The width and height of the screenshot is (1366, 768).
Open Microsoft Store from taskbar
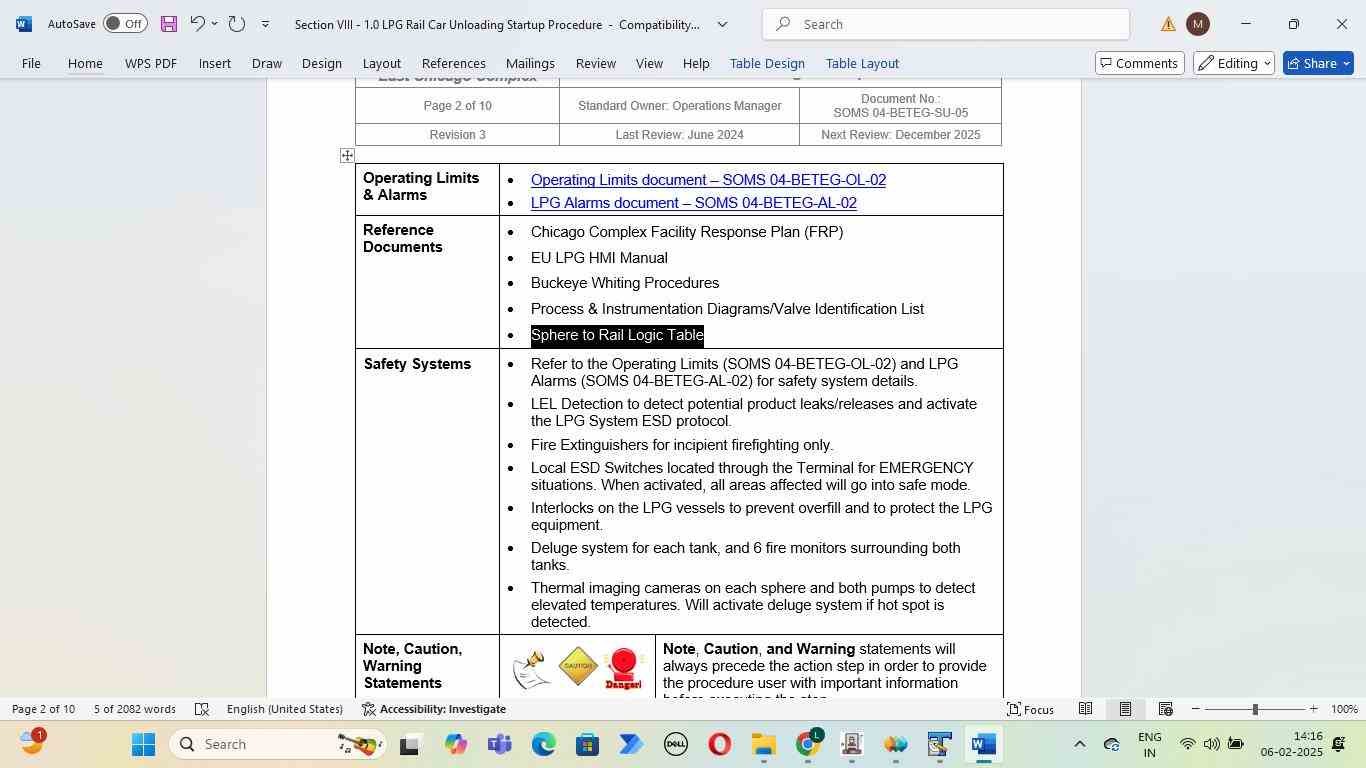click(x=587, y=744)
